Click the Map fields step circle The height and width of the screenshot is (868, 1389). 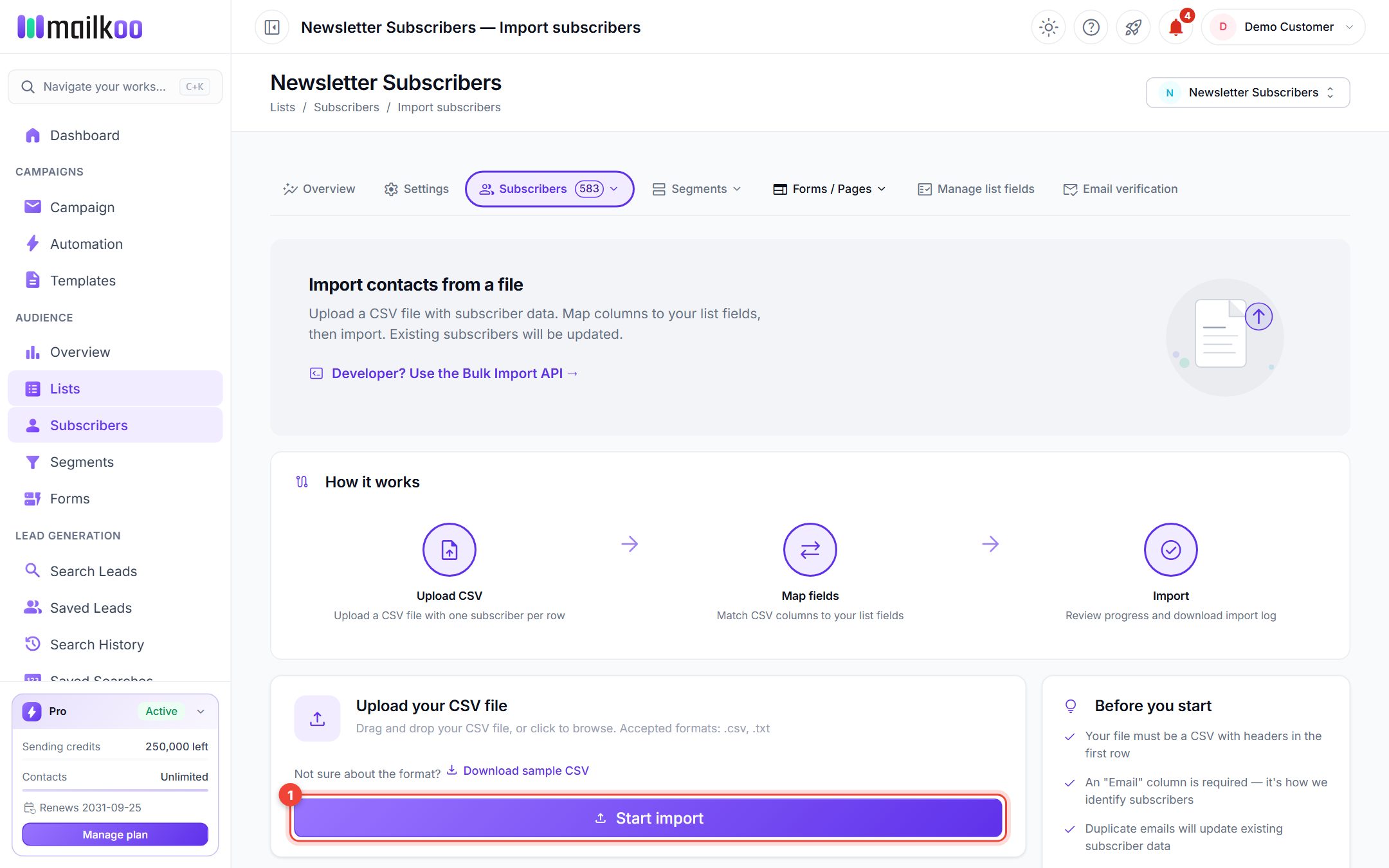(810, 550)
